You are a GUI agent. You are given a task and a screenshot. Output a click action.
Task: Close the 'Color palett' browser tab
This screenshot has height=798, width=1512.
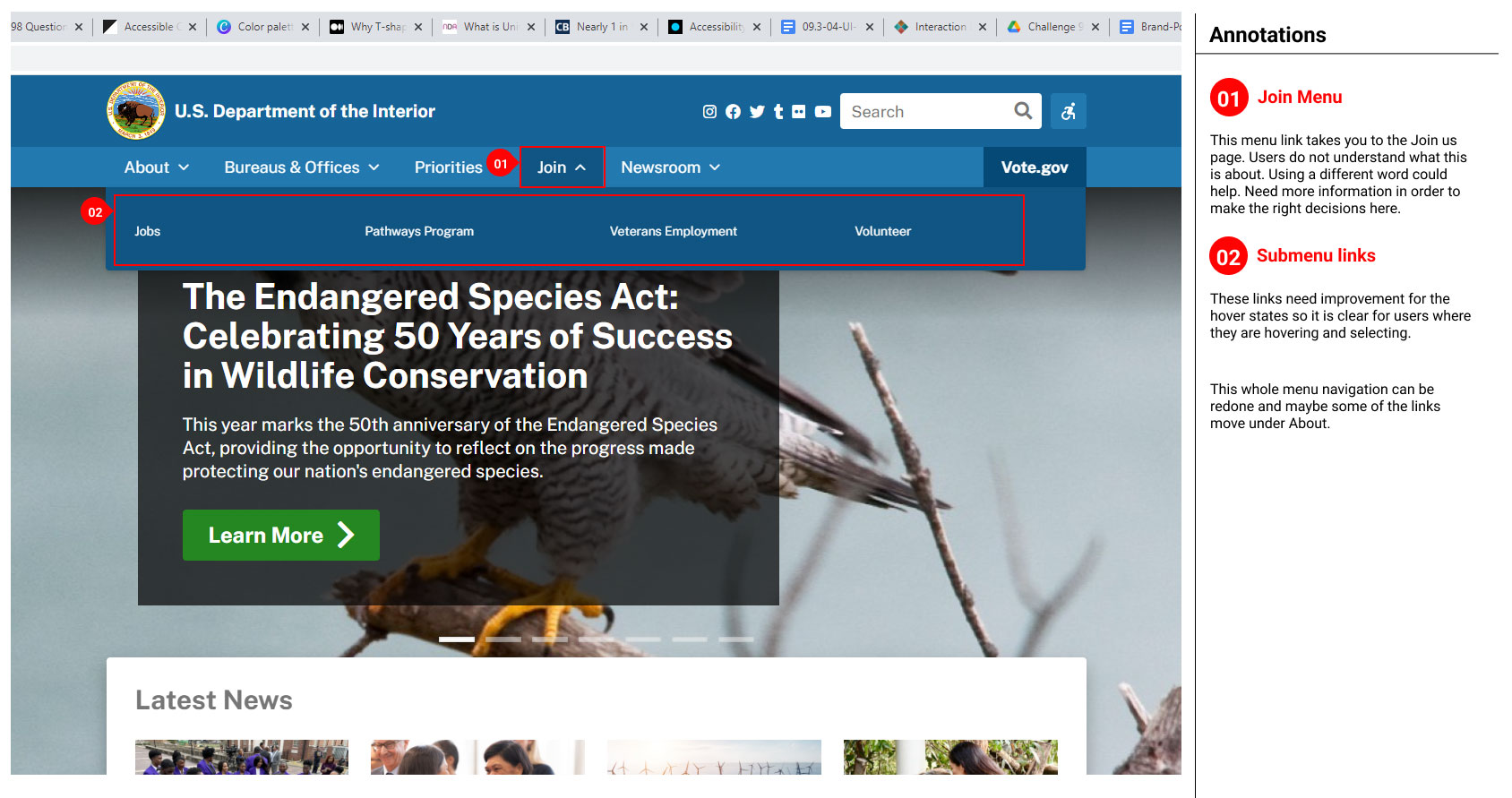305,27
